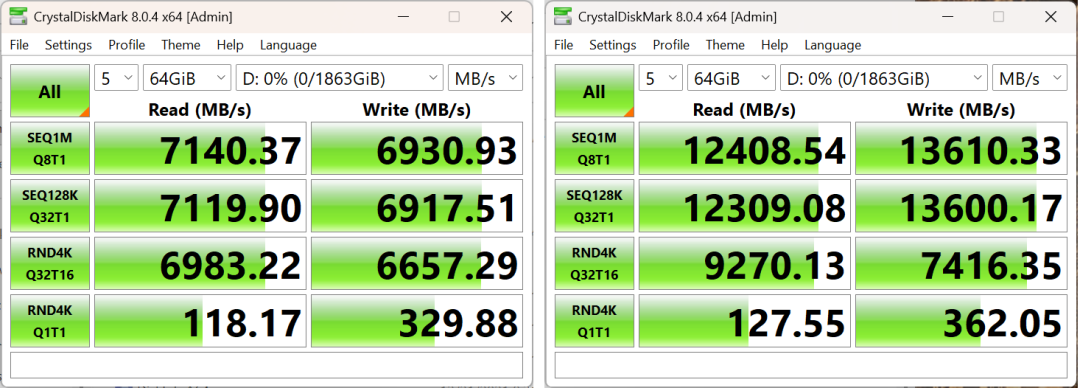Start All benchmarks in right window

tap(594, 91)
